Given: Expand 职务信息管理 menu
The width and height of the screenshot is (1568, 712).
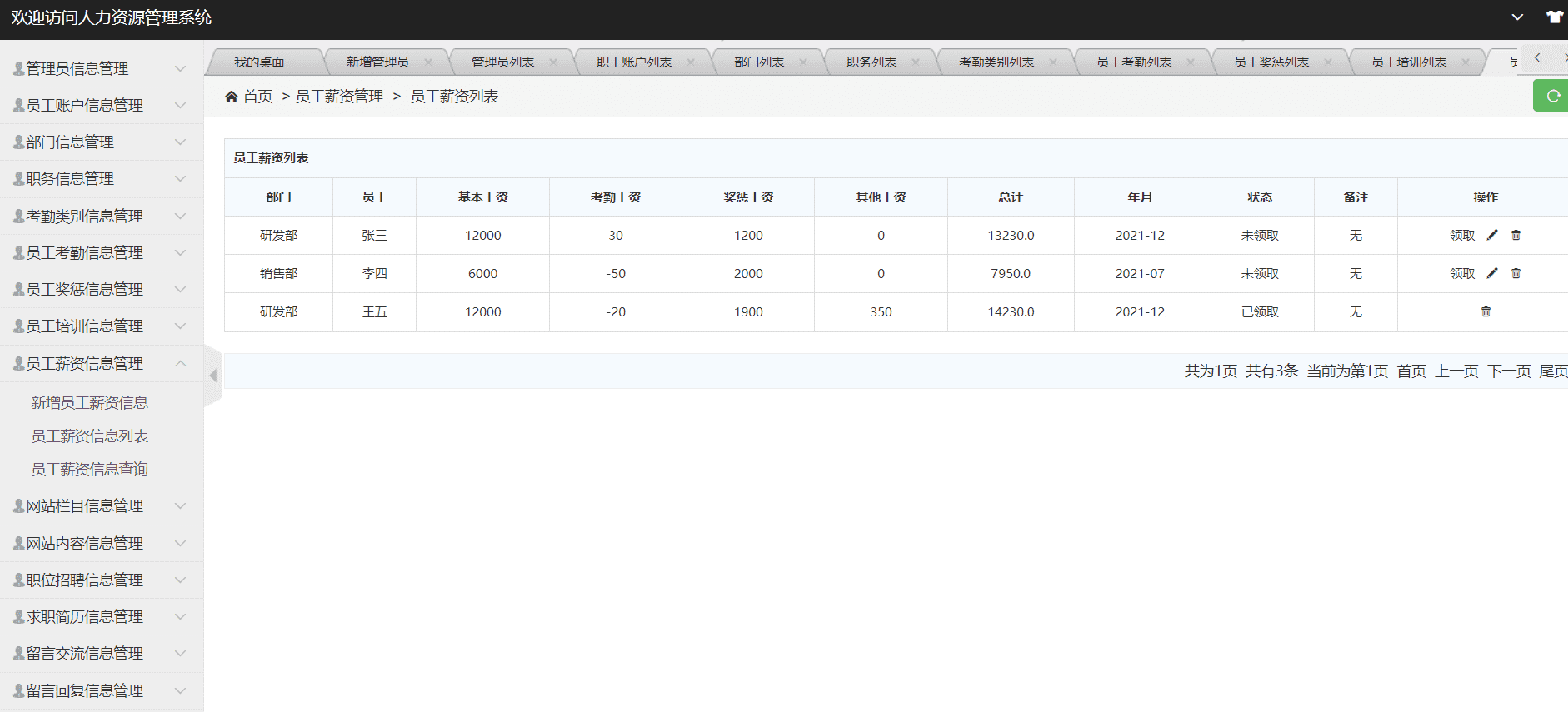Looking at the screenshot, I should coord(102,178).
